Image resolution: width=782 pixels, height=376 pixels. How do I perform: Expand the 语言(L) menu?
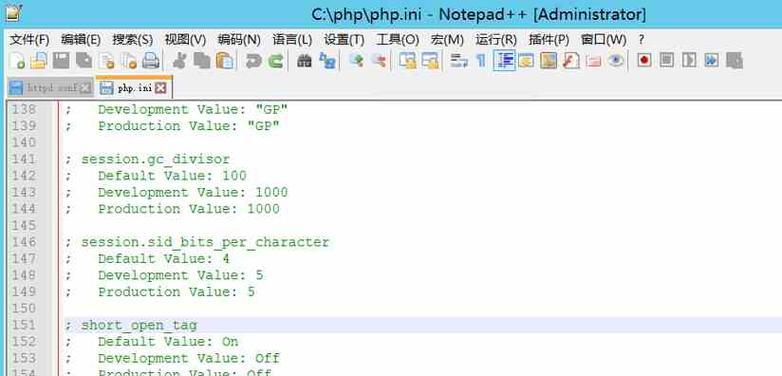292,39
